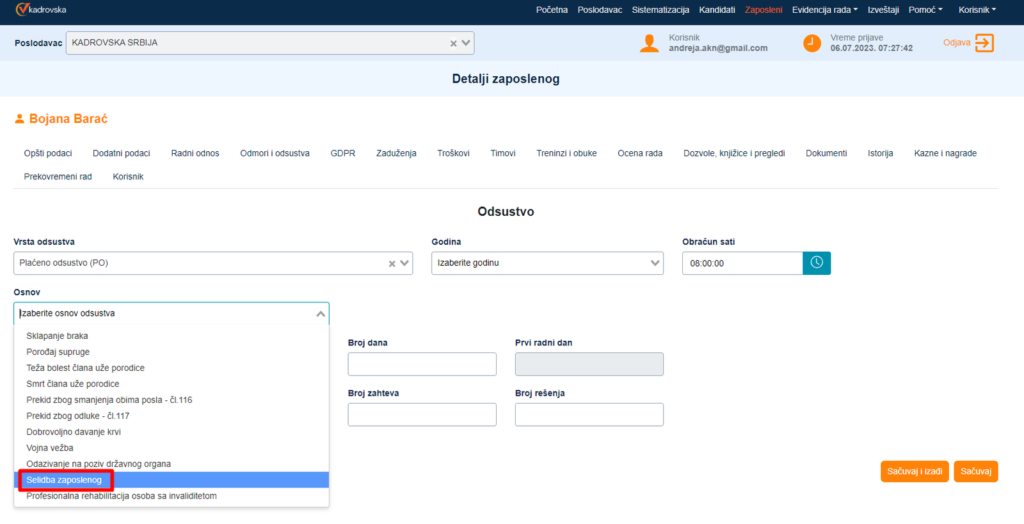The image size is (1024, 524).
Task: Click the user avatar icon near Korisnik
Action: [649, 43]
